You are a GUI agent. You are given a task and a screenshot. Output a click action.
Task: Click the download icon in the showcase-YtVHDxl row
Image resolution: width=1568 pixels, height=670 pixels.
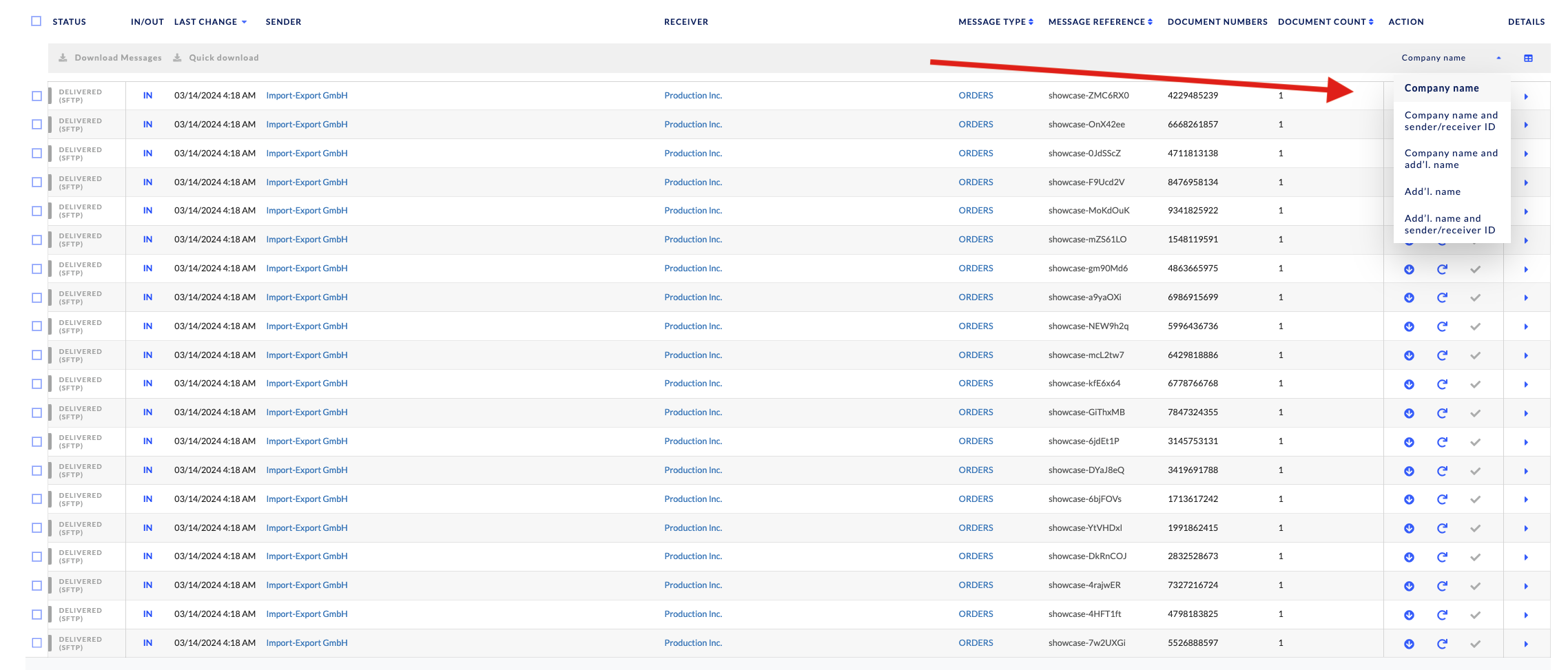click(x=1409, y=529)
